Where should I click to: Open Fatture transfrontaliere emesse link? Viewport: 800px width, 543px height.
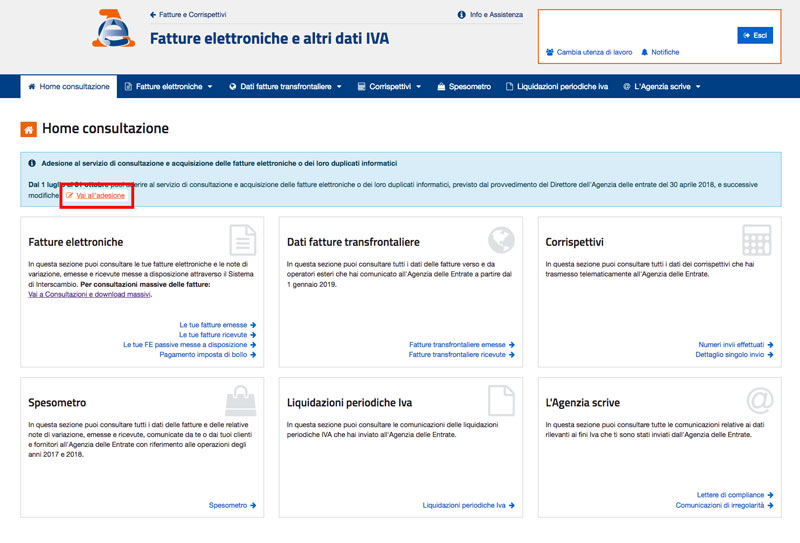pos(462,345)
